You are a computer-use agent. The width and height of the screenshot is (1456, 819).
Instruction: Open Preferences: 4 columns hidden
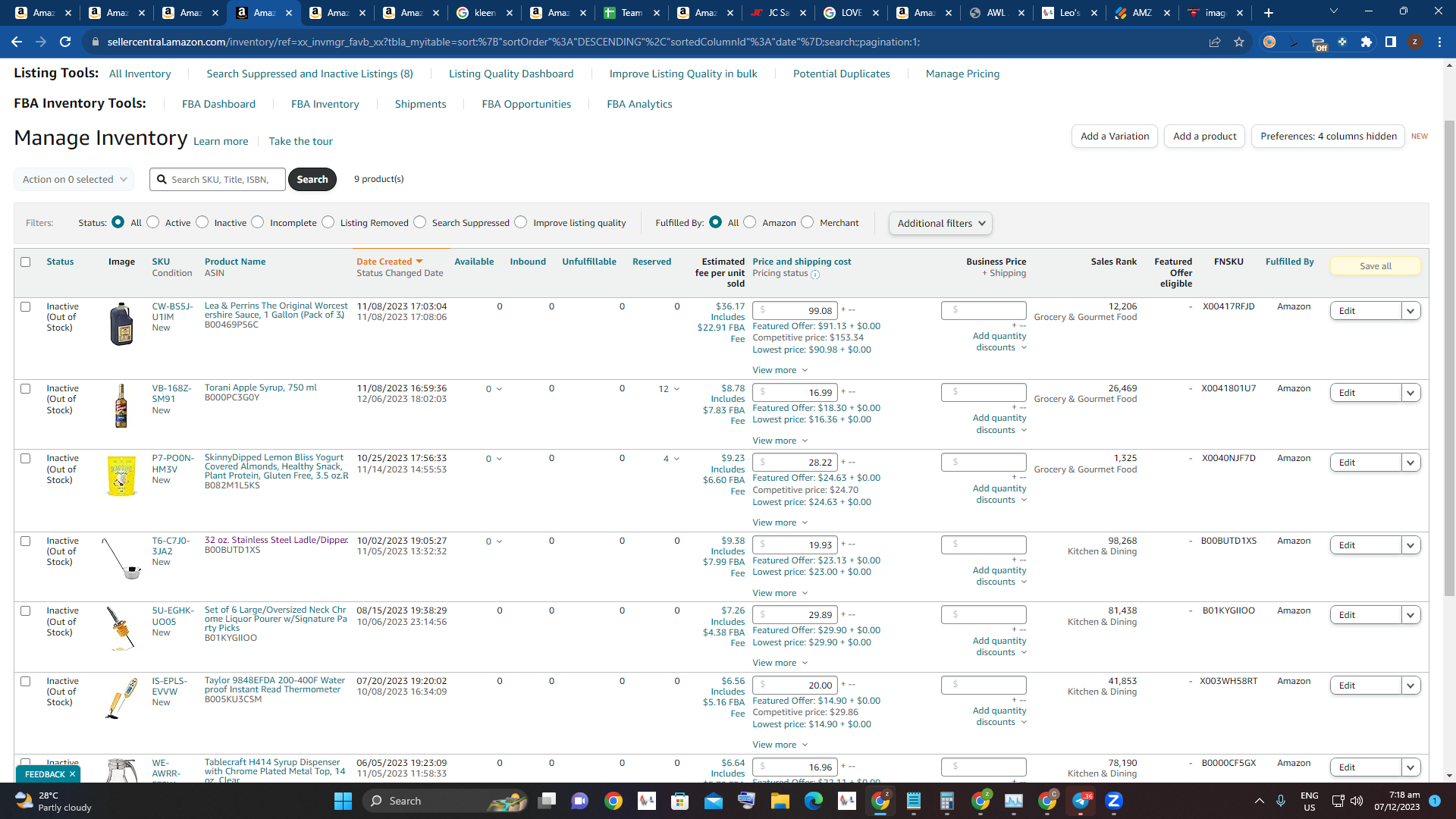click(1328, 136)
